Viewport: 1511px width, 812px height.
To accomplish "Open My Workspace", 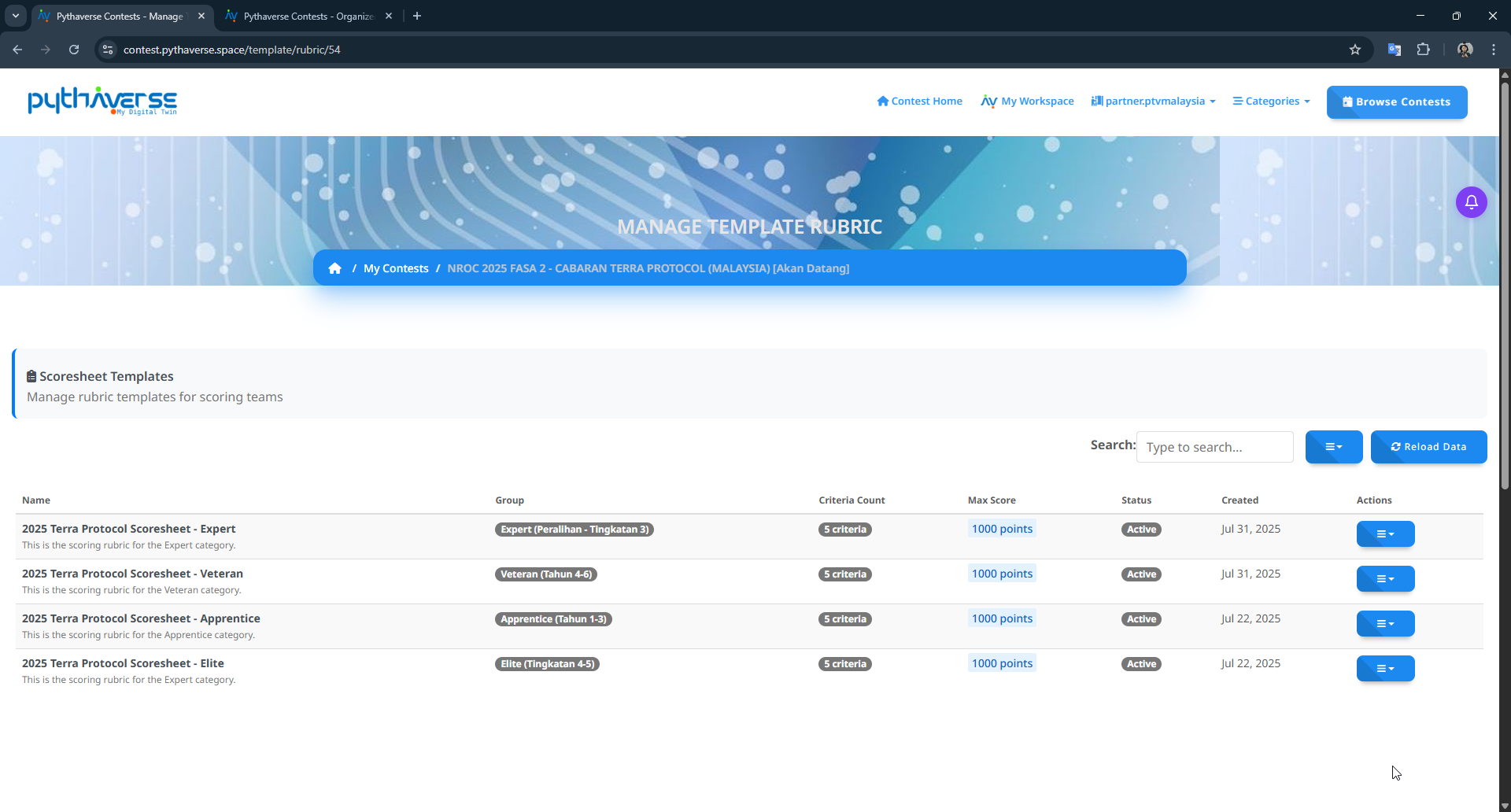I will tap(1027, 101).
